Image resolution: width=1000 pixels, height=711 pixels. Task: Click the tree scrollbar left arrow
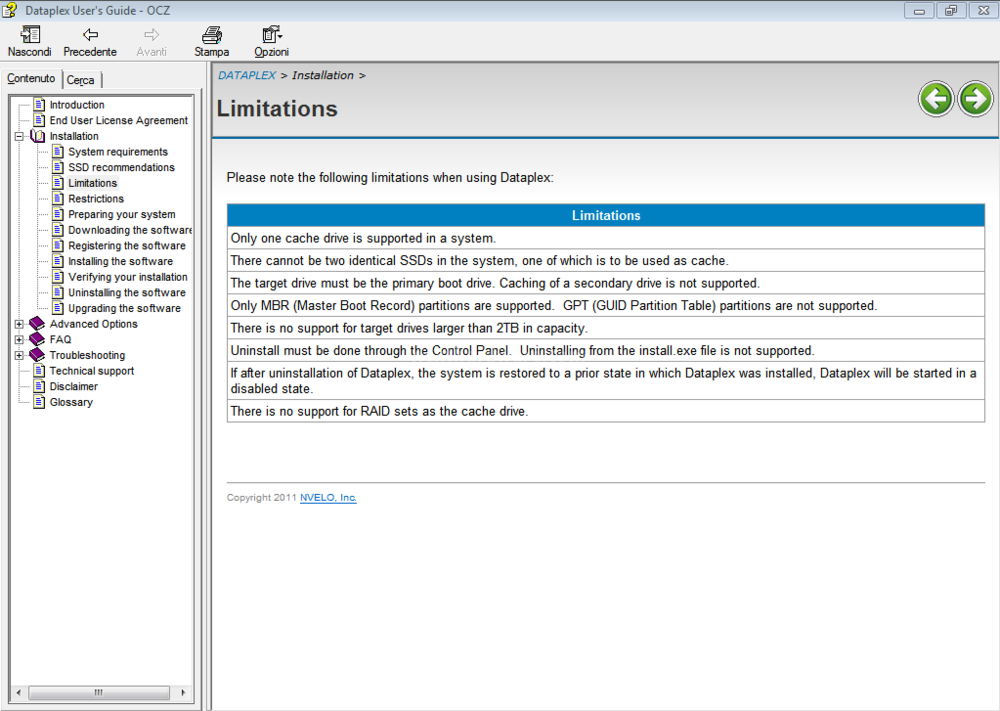pos(18,693)
